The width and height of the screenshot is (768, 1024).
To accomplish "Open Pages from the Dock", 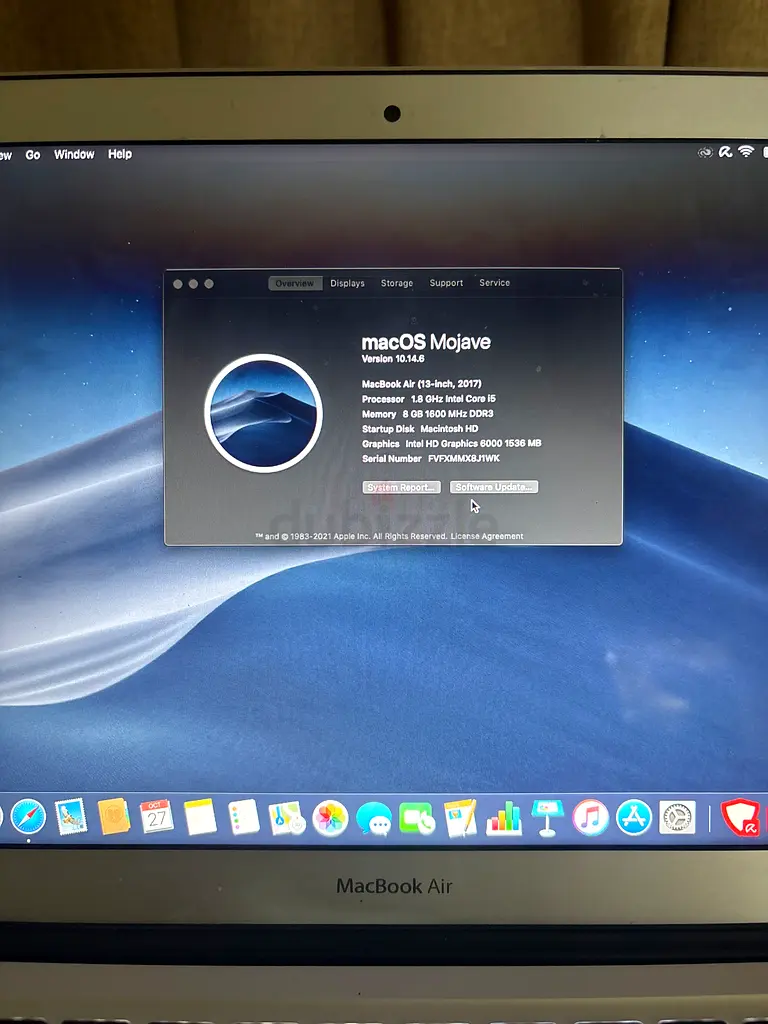I will [x=460, y=818].
